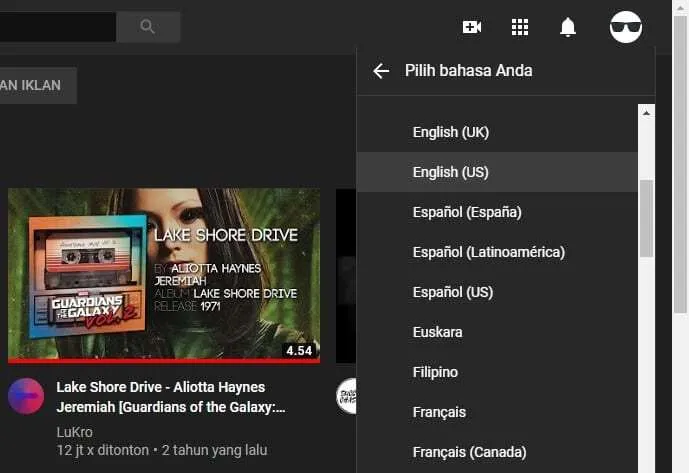Select Euskara language
This screenshot has height=473, width=689.
click(497, 332)
